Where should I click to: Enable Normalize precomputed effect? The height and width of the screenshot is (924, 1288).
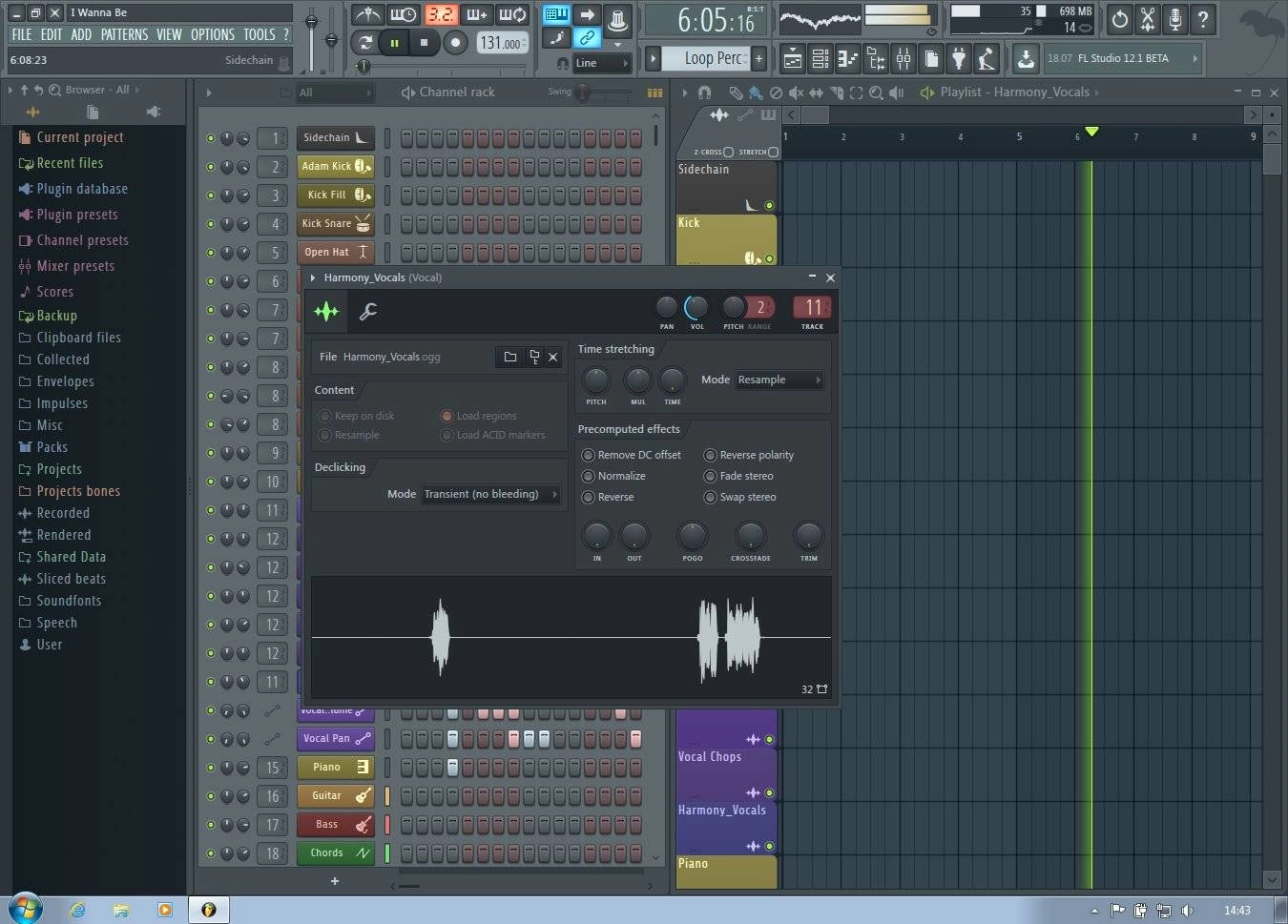coord(613,476)
